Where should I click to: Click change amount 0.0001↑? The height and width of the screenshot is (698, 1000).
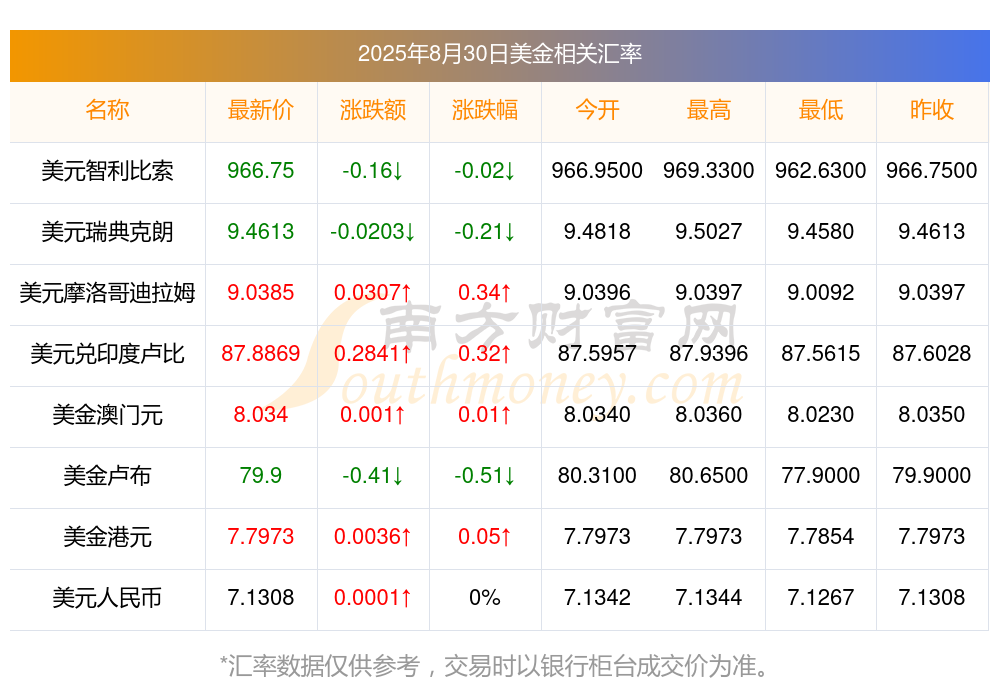372,598
